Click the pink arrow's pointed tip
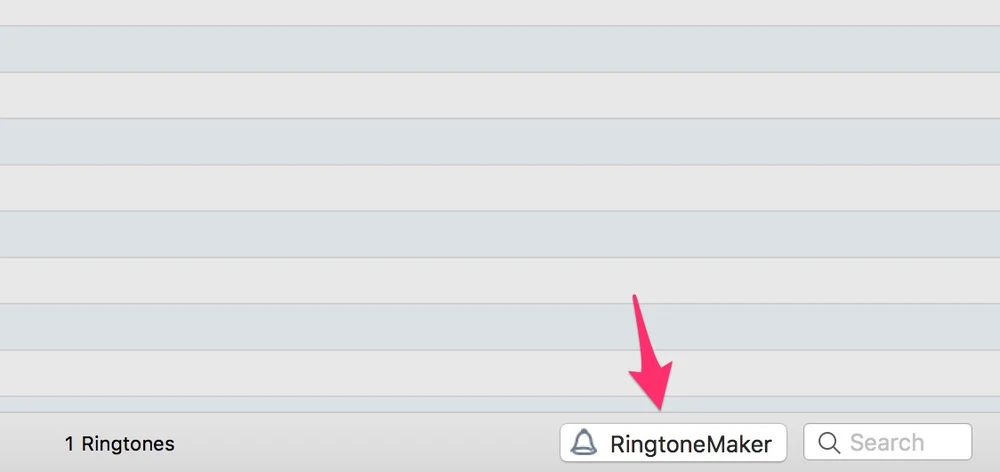The image size is (1000, 472). (658, 404)
